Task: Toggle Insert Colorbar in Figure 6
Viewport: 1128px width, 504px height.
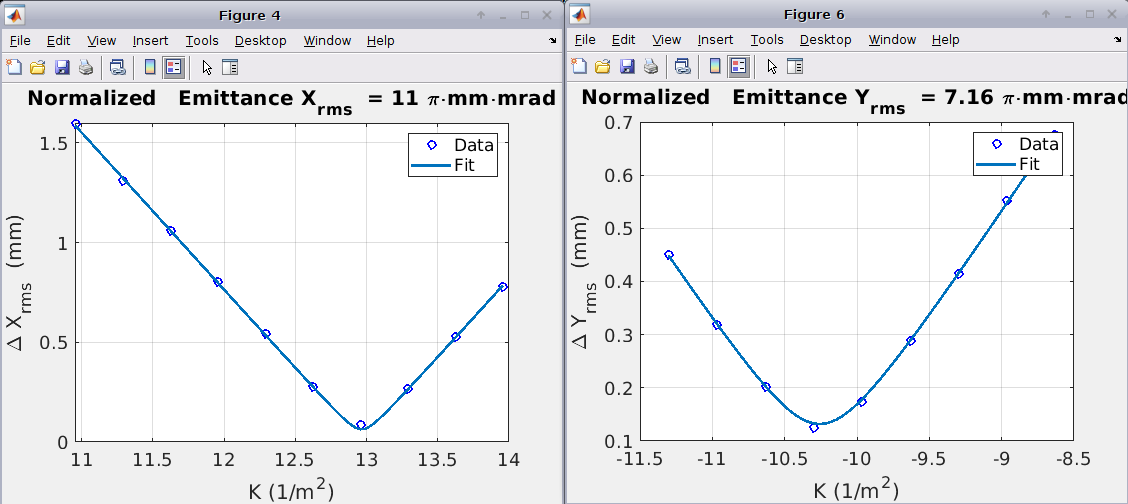Action: pyautogui.click(x=715, y=67)
